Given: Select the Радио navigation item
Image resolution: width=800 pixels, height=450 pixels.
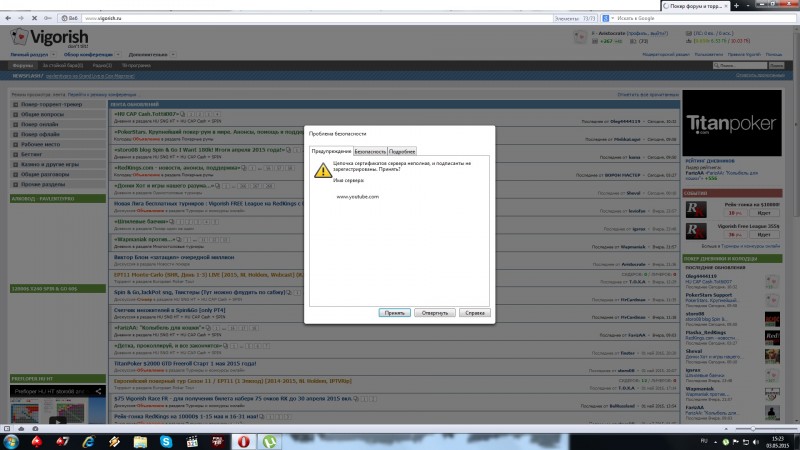Looking at the screenshot, I should point(102,65).
